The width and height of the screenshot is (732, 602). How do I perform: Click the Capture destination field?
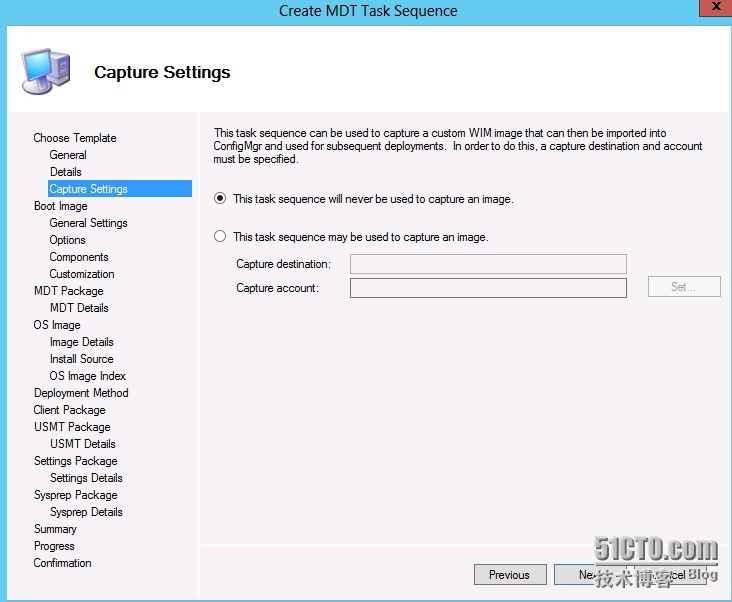tap(488, 264)
